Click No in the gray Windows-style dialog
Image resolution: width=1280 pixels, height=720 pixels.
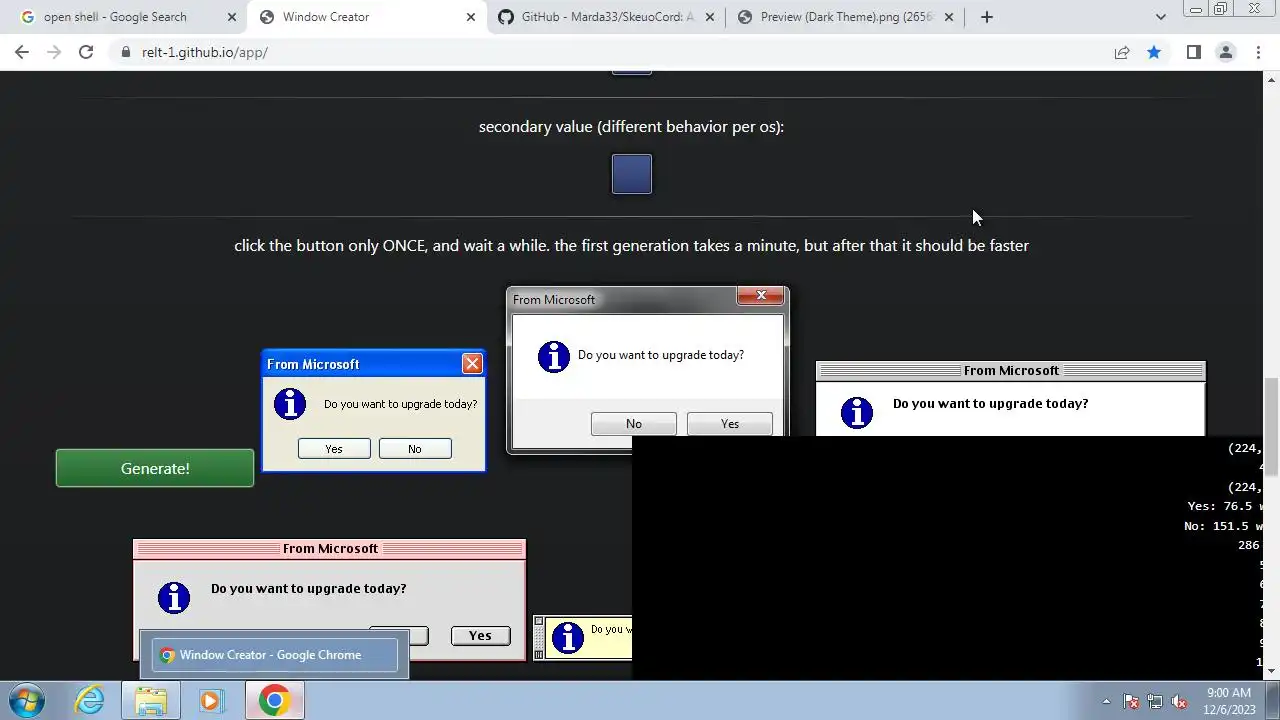point(634,424)
